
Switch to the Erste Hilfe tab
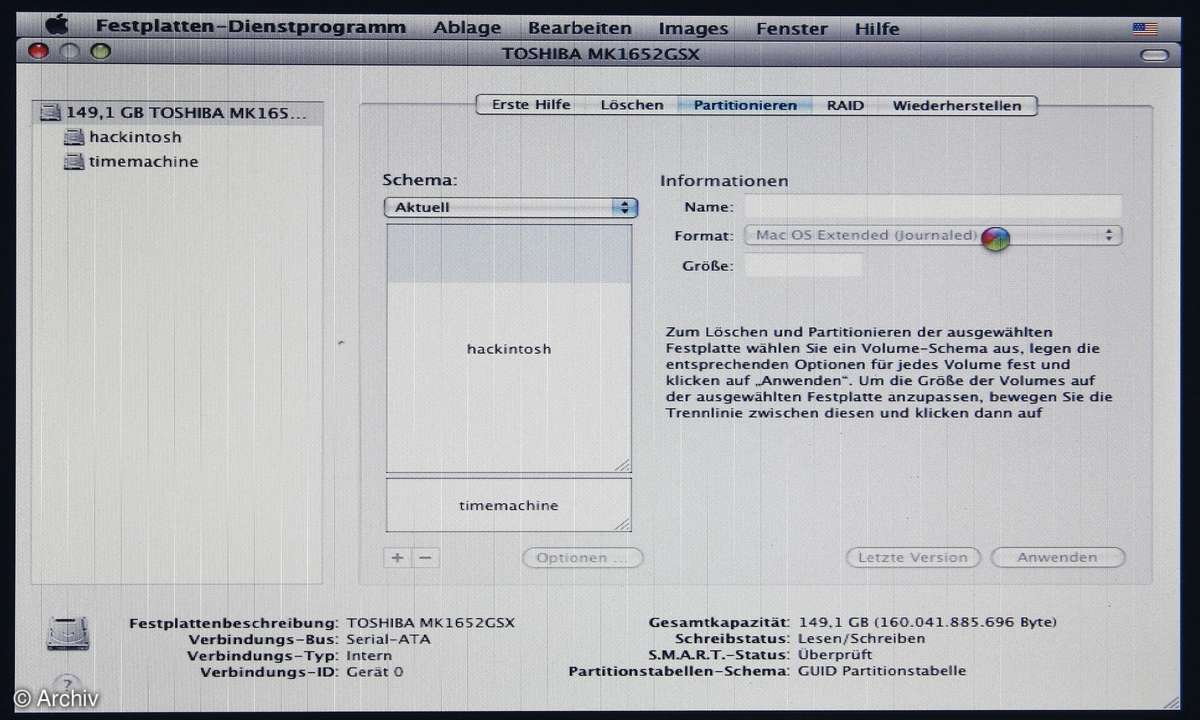click(531, 105)
